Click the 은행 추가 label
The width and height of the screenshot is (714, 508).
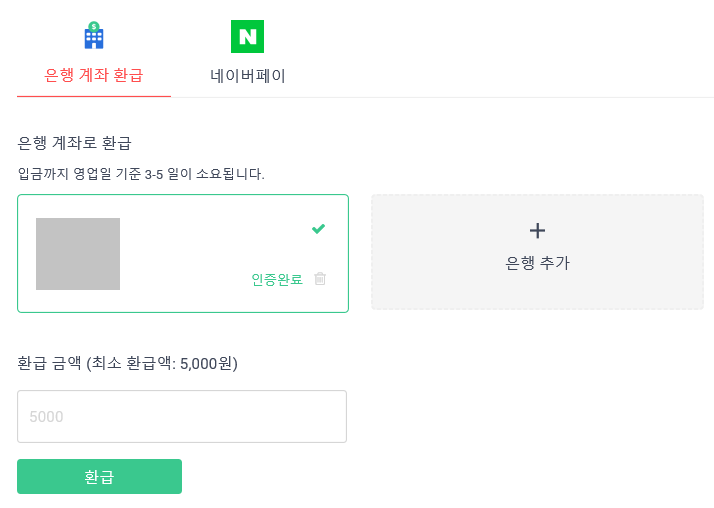[x=537, y=263]
